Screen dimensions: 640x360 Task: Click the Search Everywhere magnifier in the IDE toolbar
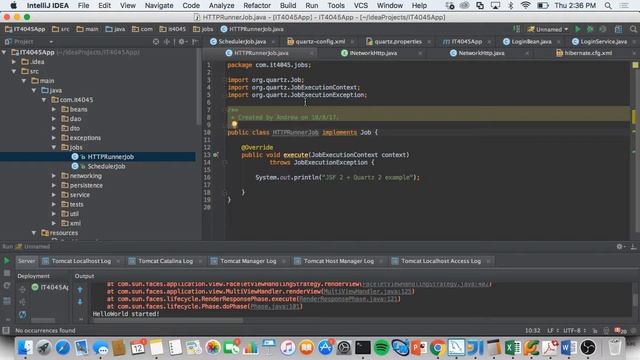point(633,29)
